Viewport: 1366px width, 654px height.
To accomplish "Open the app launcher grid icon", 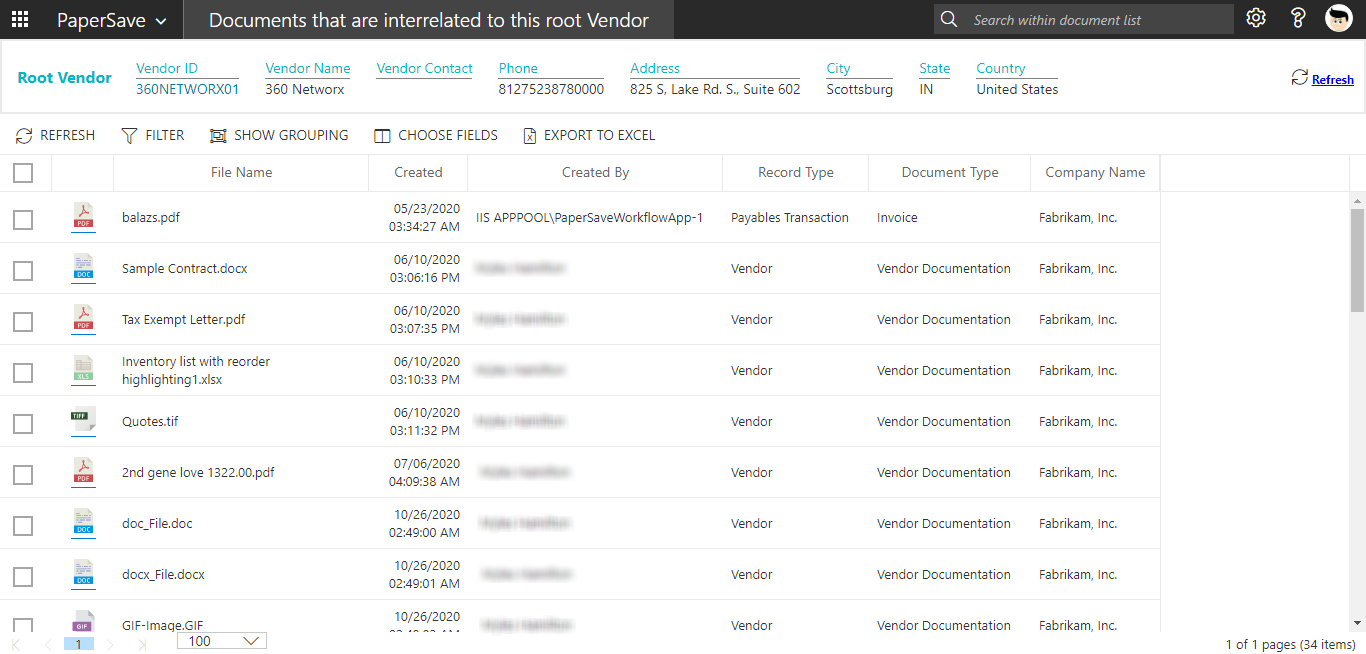I will tap(20, 19).
